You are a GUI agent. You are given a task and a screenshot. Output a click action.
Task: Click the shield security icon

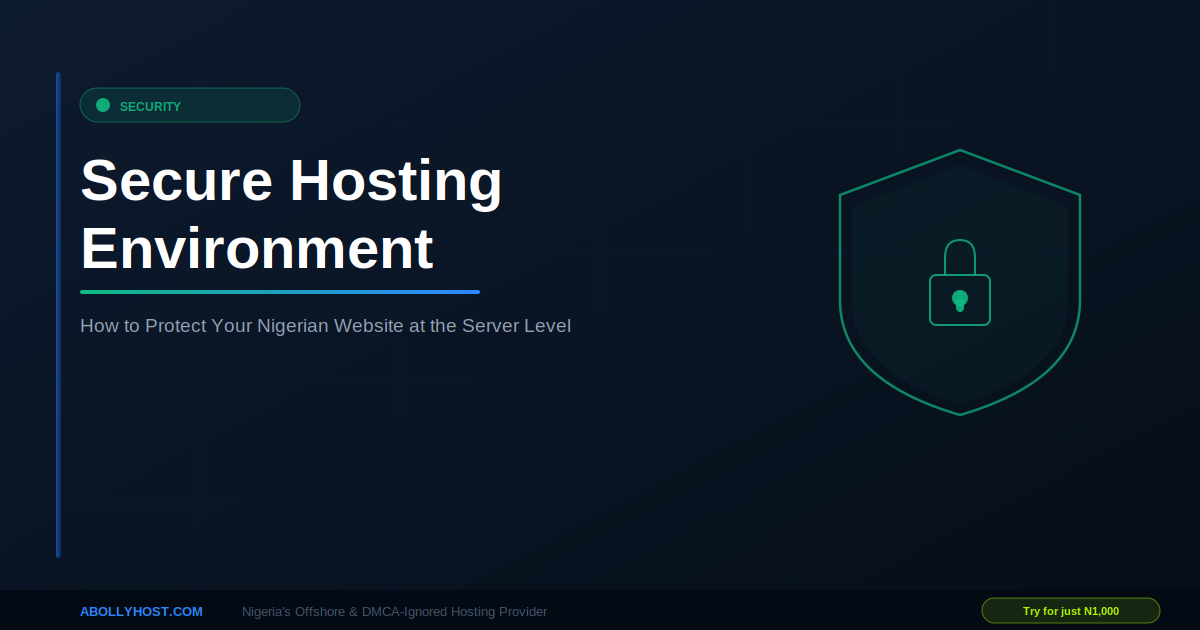pyautogui.click(x=960, y=280)
